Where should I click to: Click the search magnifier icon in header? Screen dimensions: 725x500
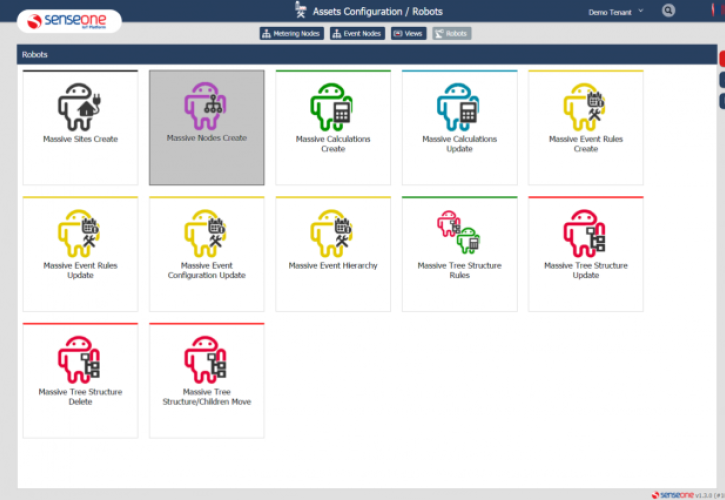point(668,10)
